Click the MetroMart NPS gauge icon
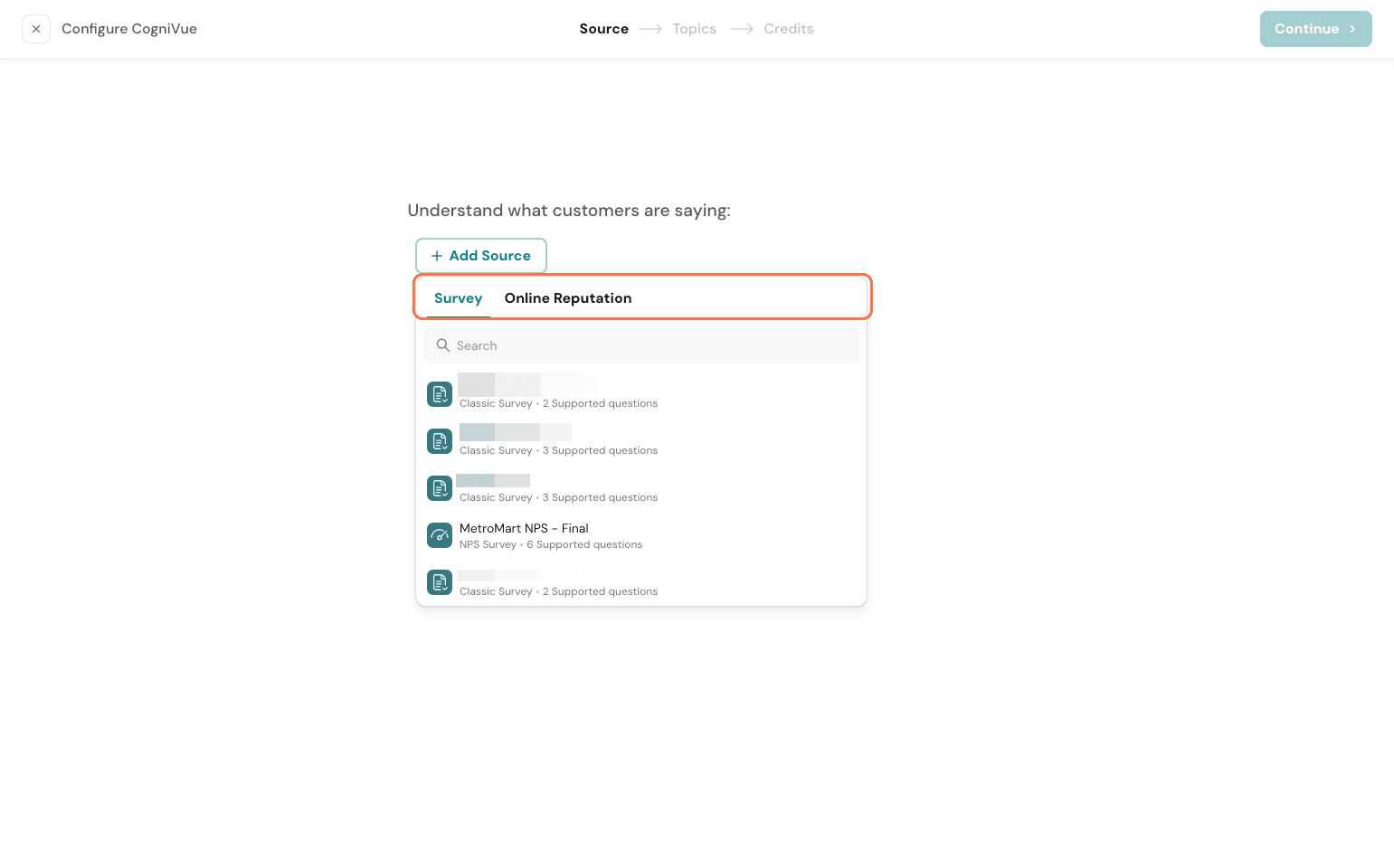The height and width of the screenshot is (868, 1394). (x=440, y=535)
